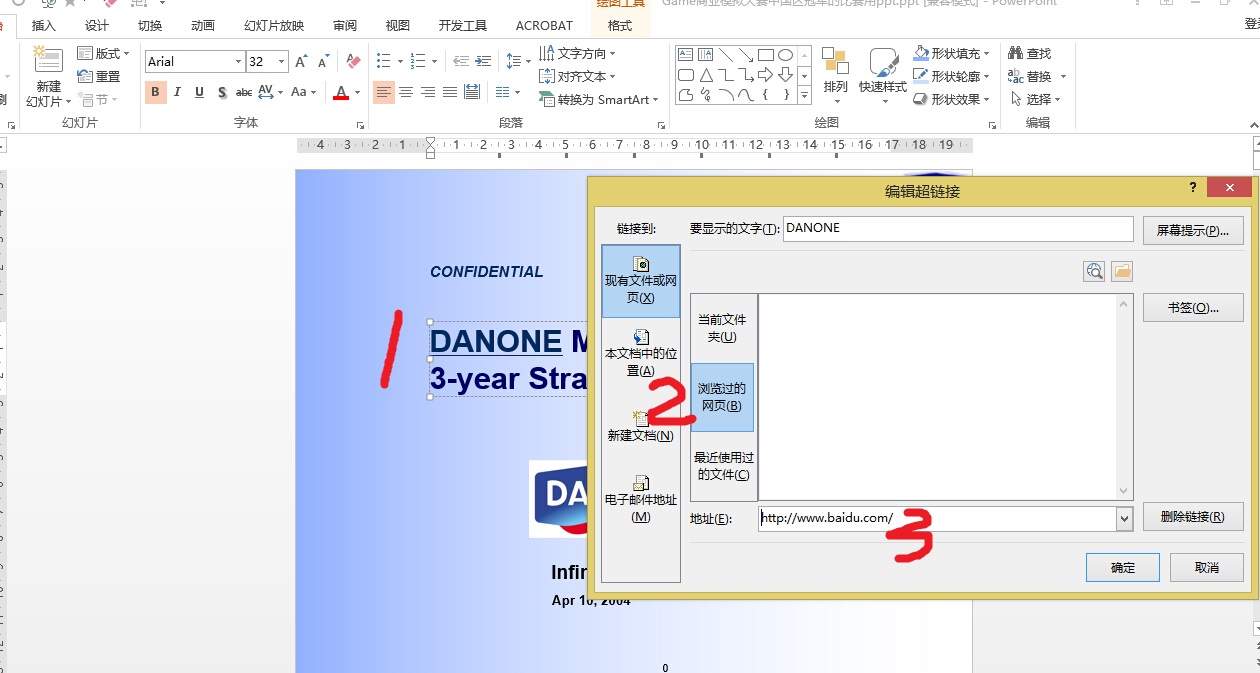Click the distributed alignment icon
The image size is (1260, 673).
[x=472, y=92]
